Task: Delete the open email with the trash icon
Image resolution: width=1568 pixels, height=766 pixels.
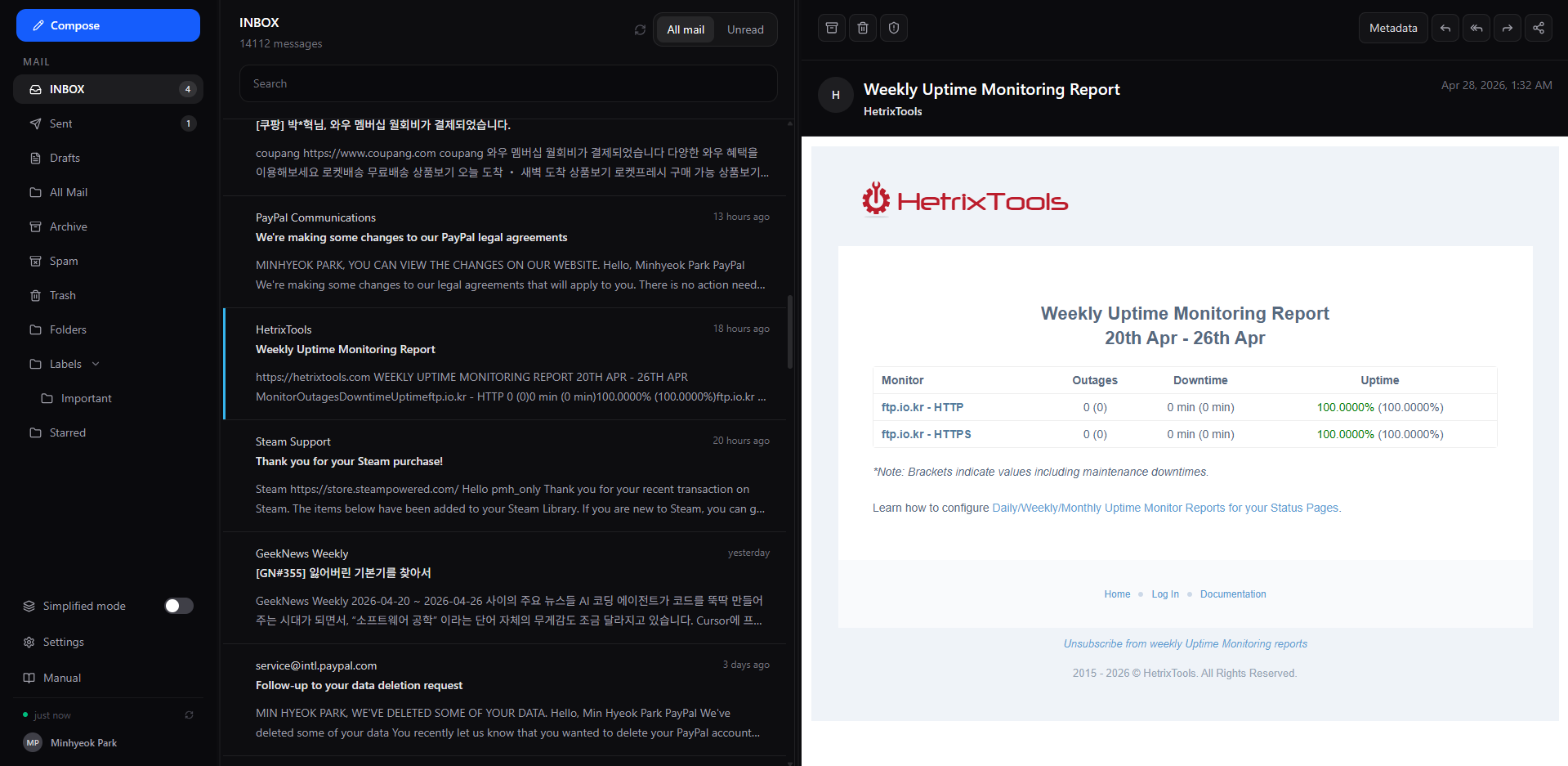Action: pyautogui.click(x=863, y=28)
